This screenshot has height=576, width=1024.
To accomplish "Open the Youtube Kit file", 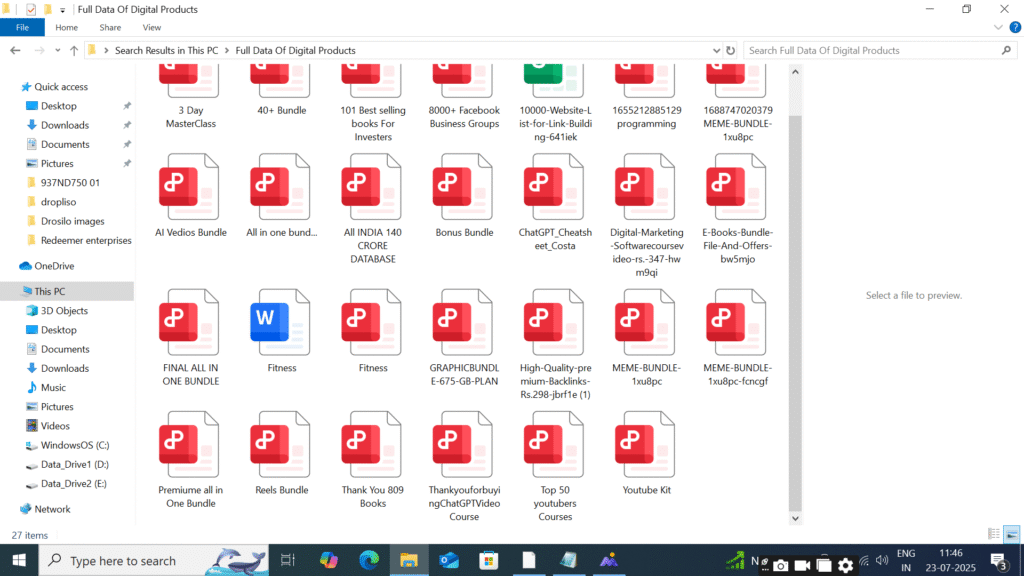I will point(646,449).
